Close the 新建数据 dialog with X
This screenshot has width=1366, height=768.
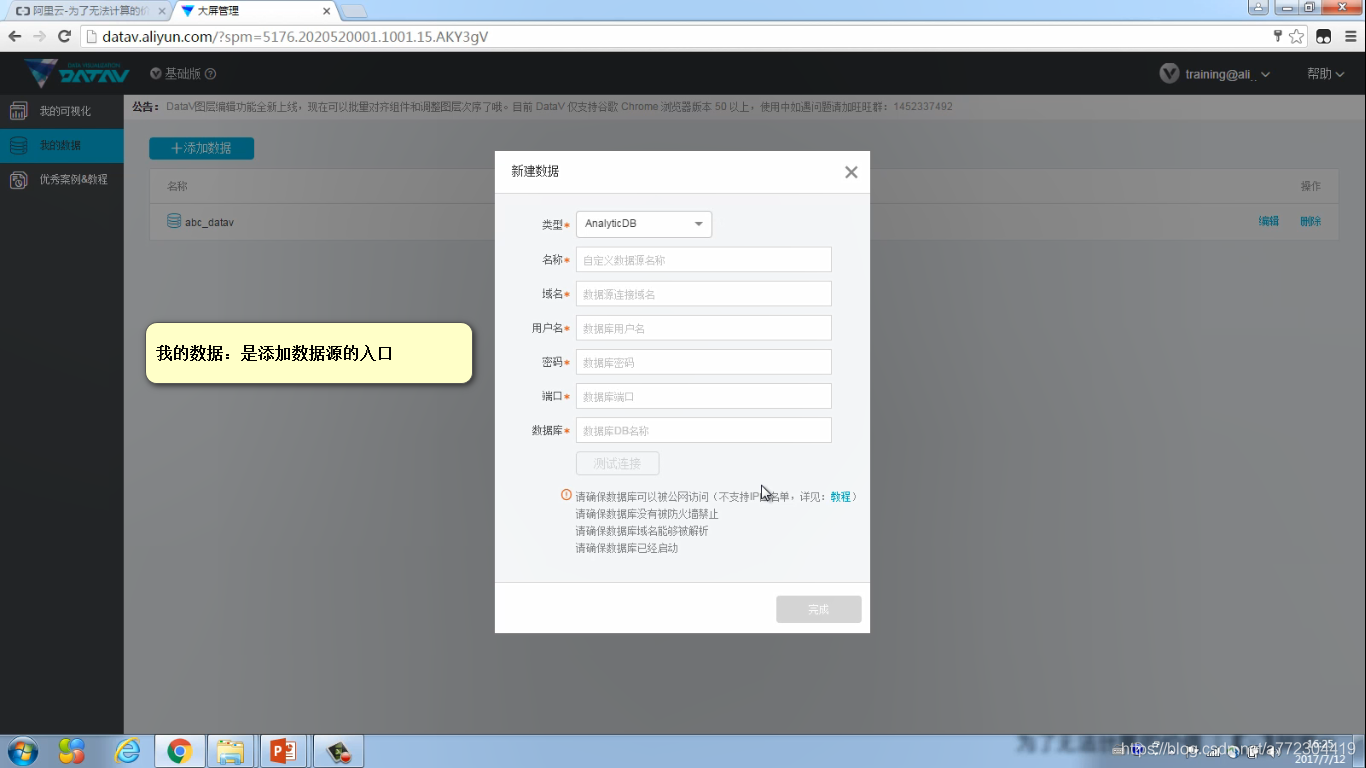click(x=851, y=172)
